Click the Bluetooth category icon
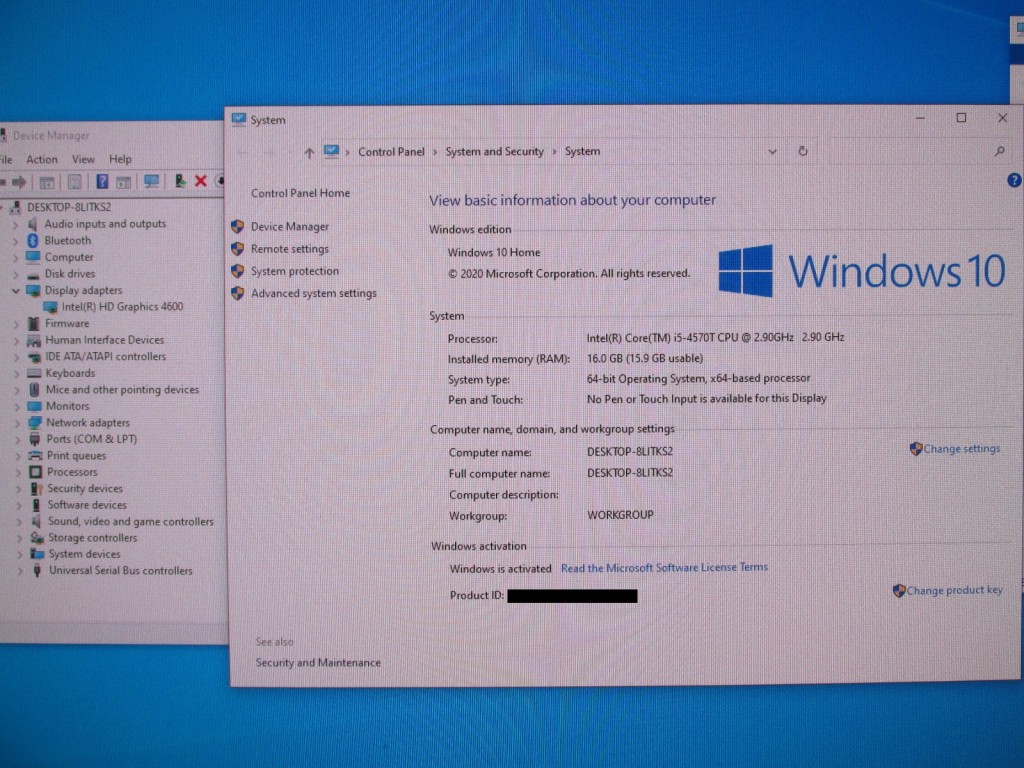1024x768 pixels. click(x=33, y=240)
